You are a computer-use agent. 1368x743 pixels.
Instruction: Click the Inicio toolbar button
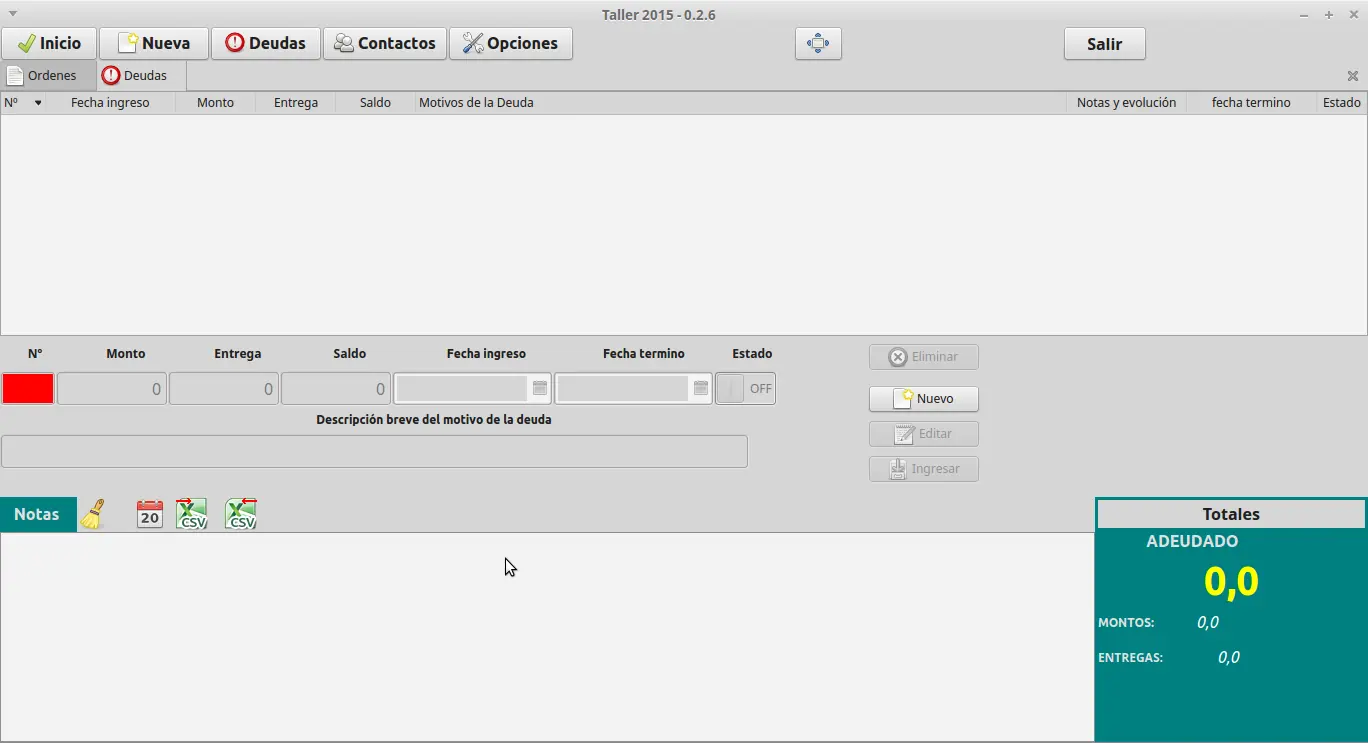point(49,44)
